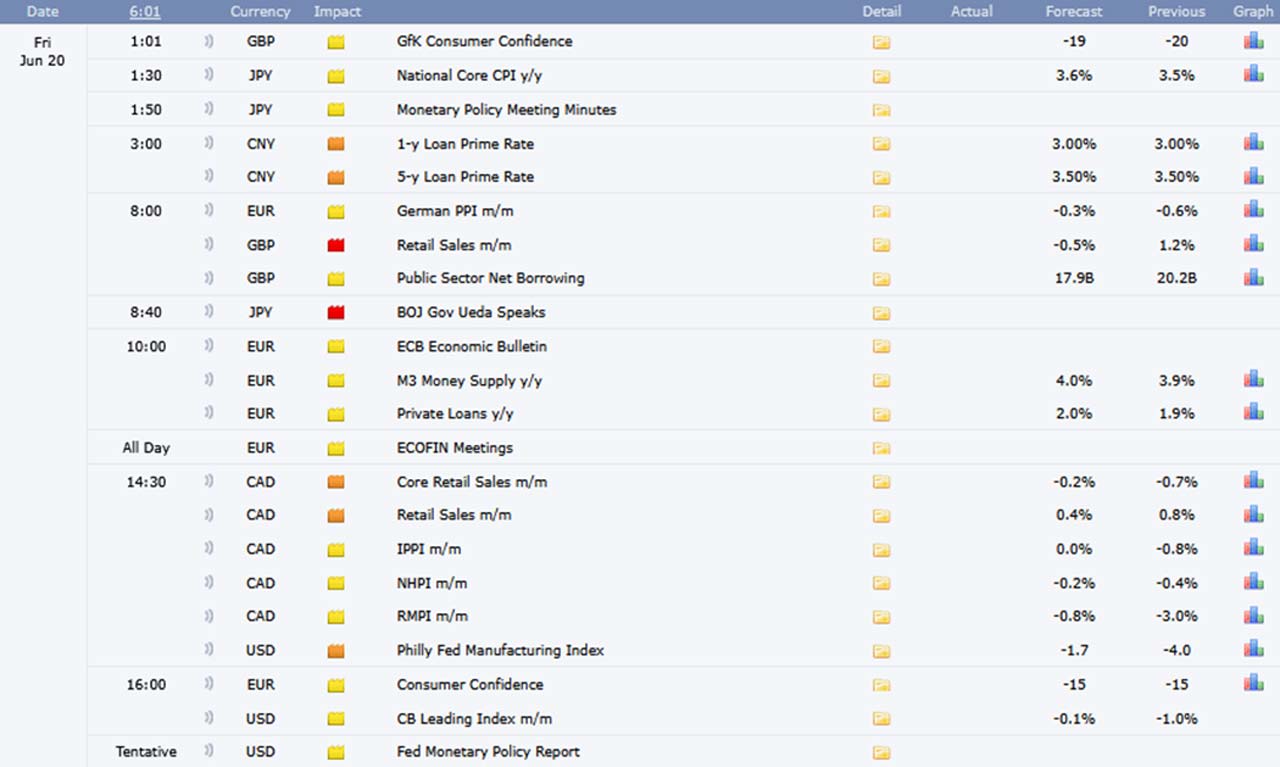Click the 6:01 time header link
Viewport: 1280px width, 767px height.
(x=146, y=12)
